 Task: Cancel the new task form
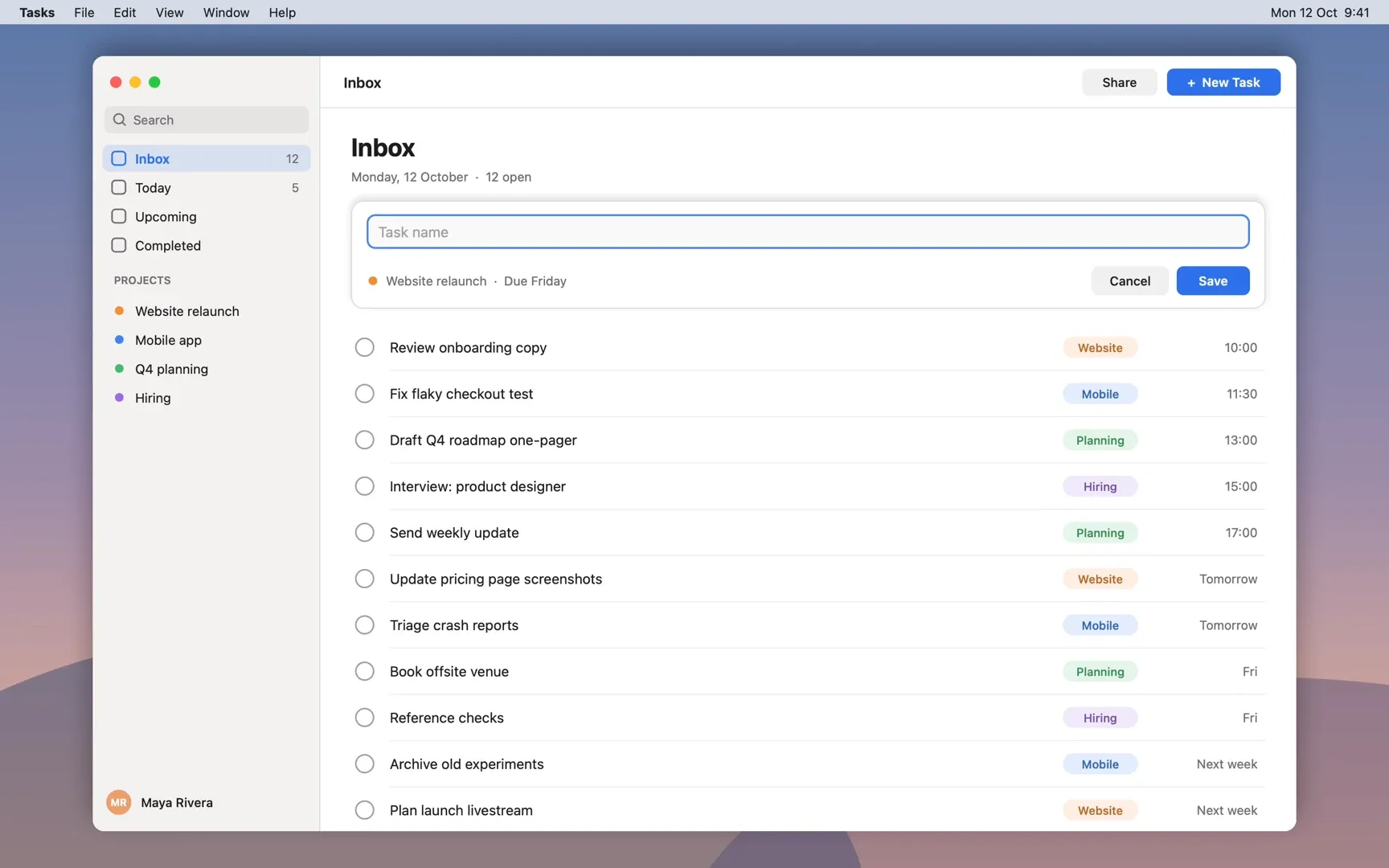[x=1129, y=280]
